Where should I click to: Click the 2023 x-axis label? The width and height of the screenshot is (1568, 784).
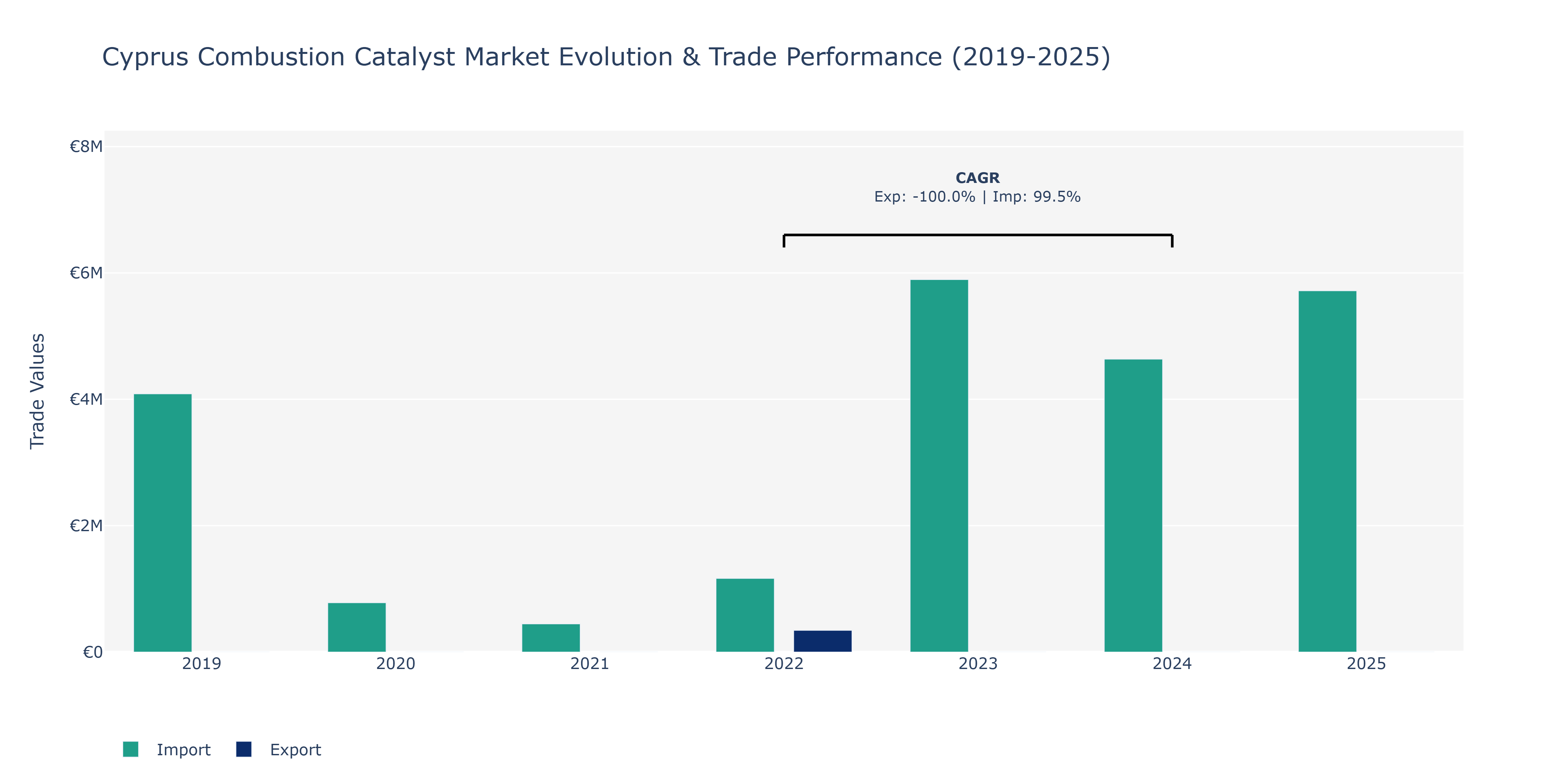pyautogui.click(x=978, y=663)
